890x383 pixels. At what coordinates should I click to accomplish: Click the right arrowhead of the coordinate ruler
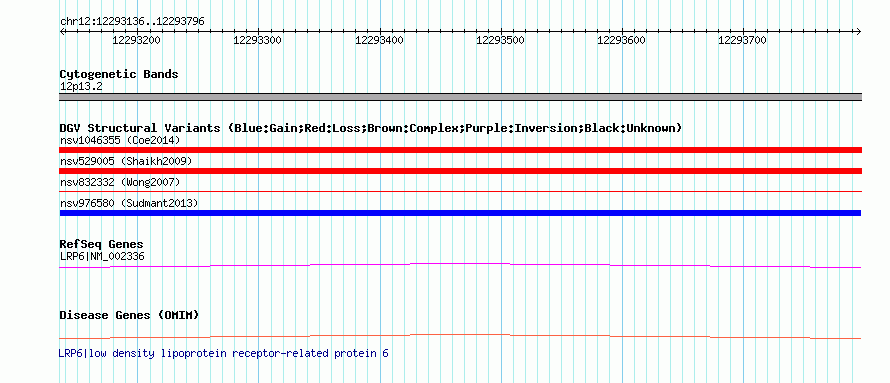(x=859, y=31)
